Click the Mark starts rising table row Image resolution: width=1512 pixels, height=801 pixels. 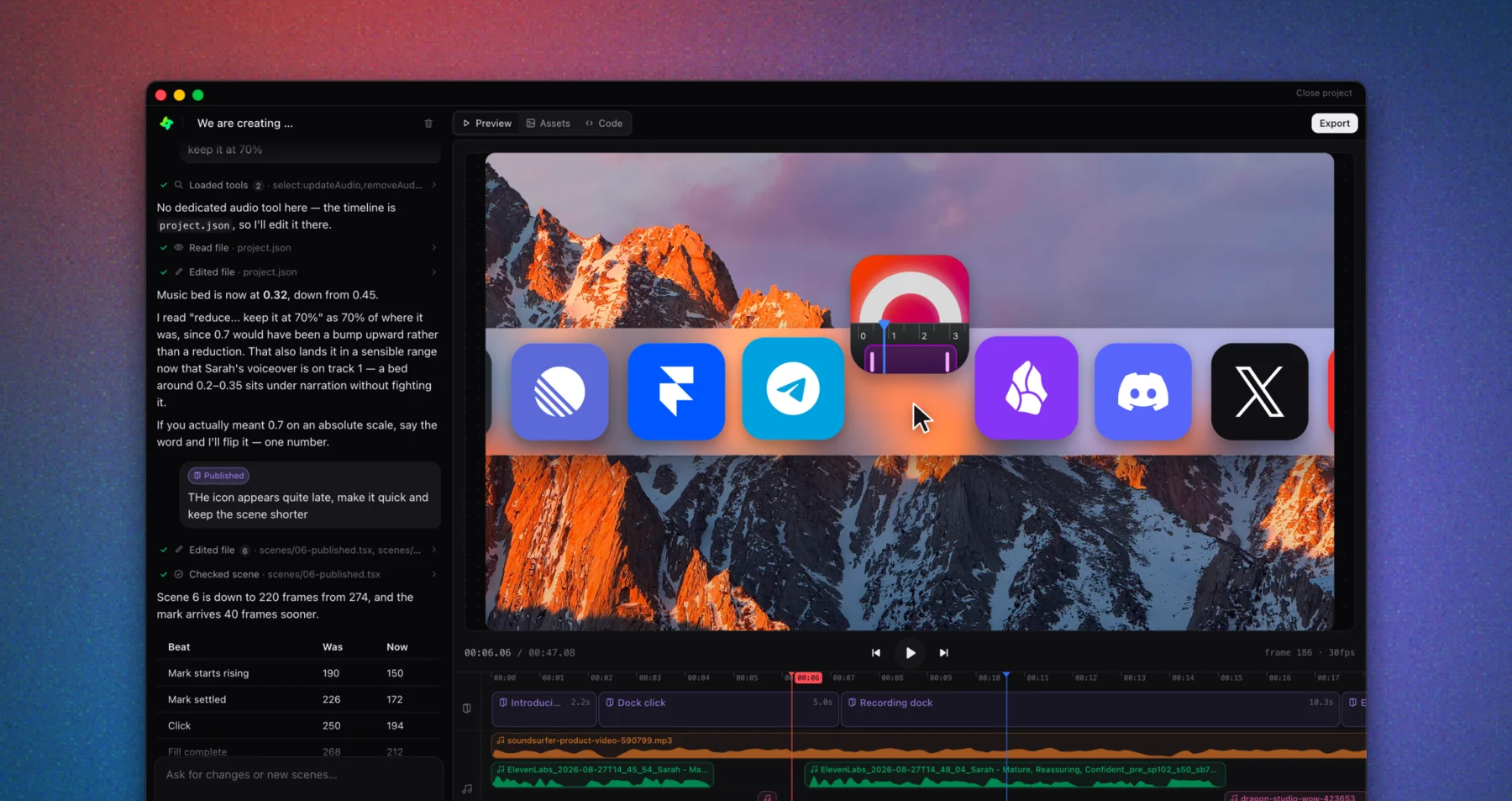coord(298,673)
